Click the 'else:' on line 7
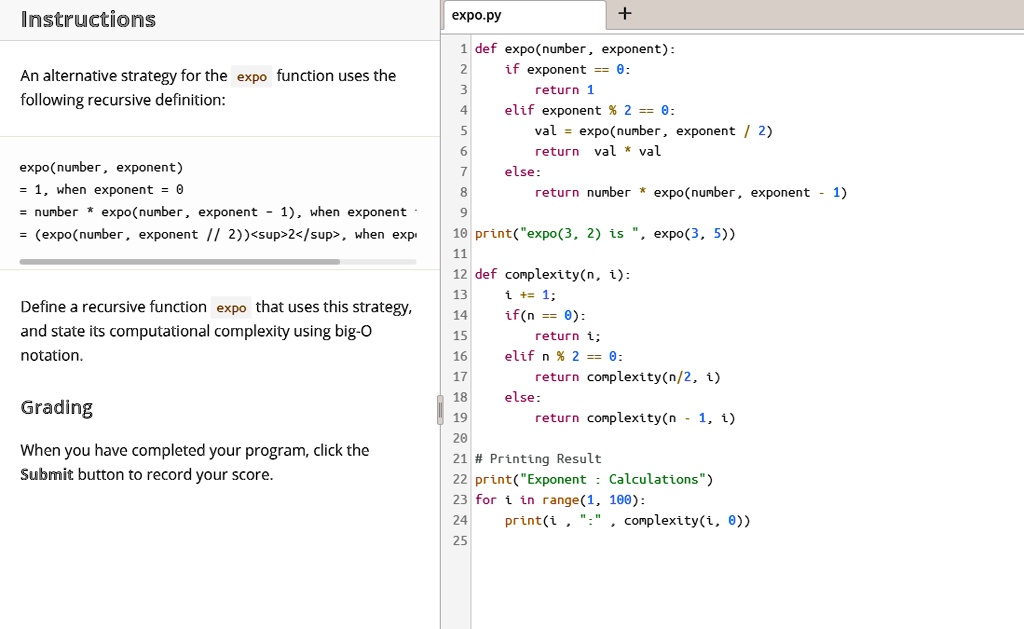This screenshot has width=1024, height=629. pos(522,172)
